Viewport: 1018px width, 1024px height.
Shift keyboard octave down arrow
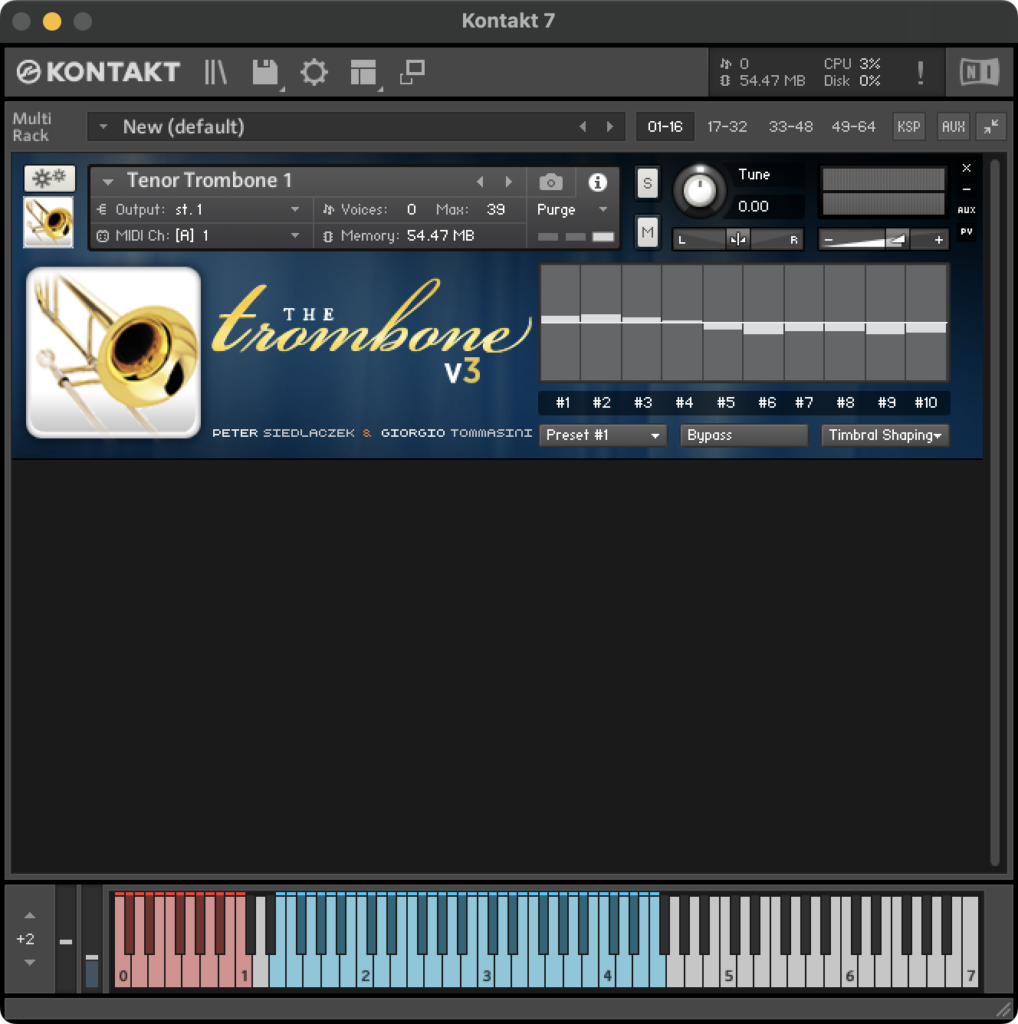(x=29, y=962)
